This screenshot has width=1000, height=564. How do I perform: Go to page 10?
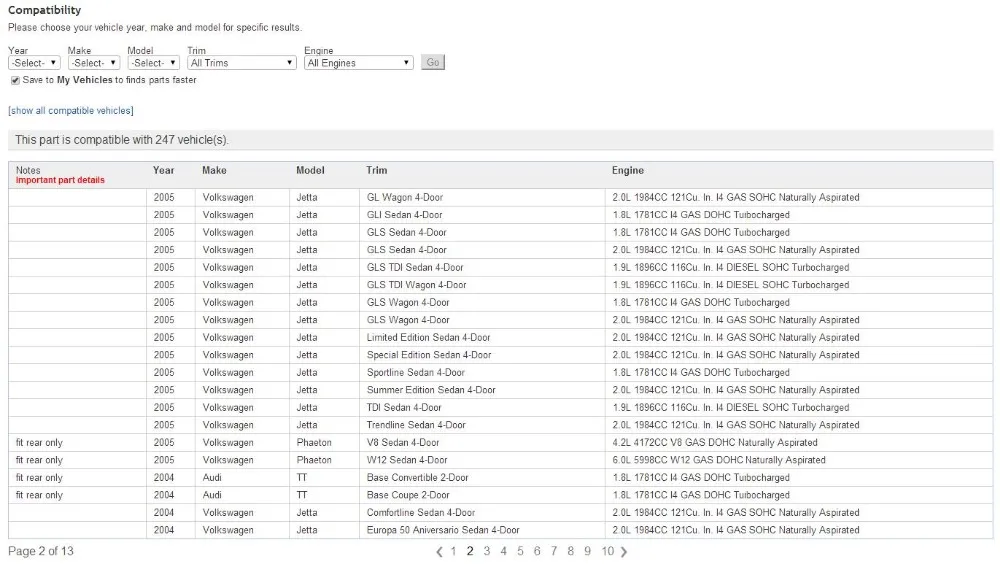coord(607,551)
